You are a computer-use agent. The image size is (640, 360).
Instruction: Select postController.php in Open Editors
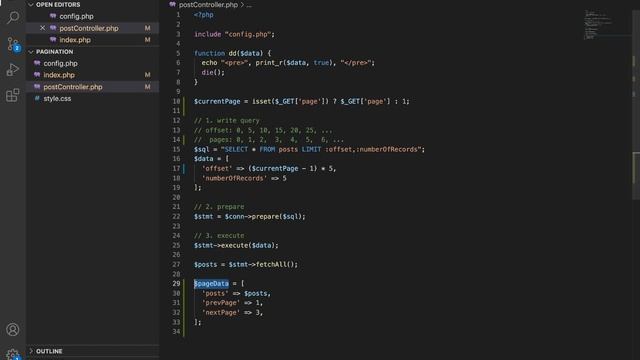89,28
